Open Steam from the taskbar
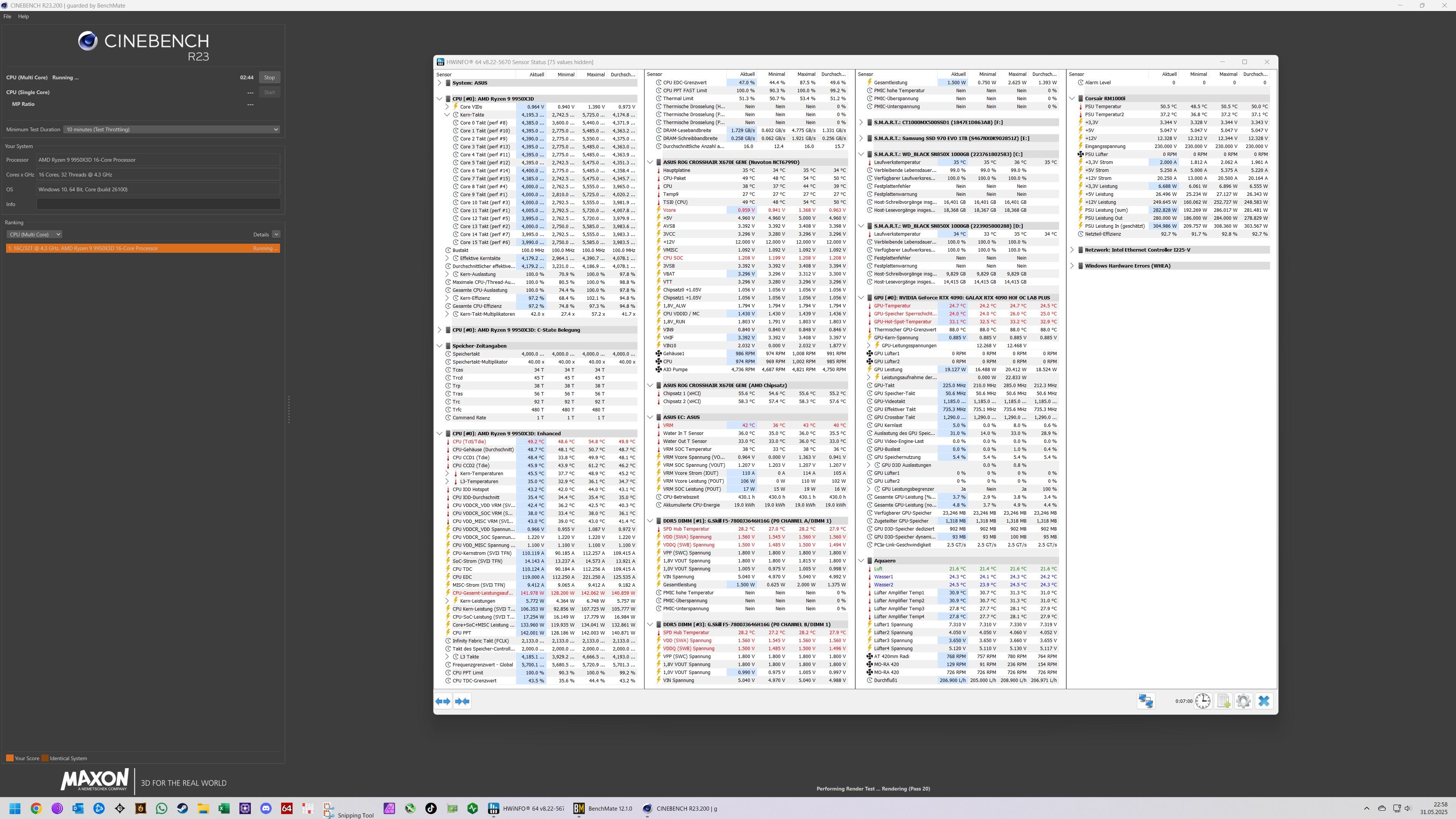This screenshot has width=1456, height=819. 183,809
